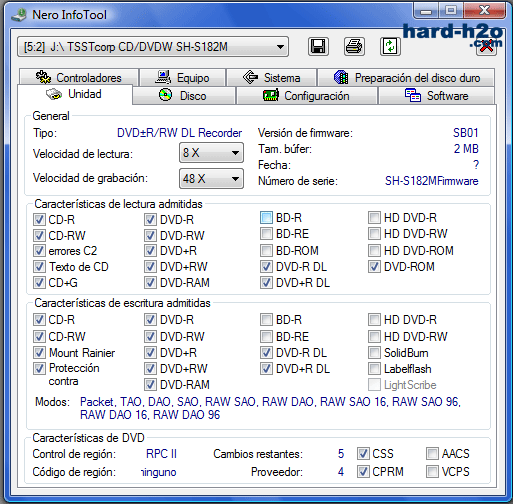Switch to the Disco tab
Viewport: 513px width, 504px height.
click(184, 96)
